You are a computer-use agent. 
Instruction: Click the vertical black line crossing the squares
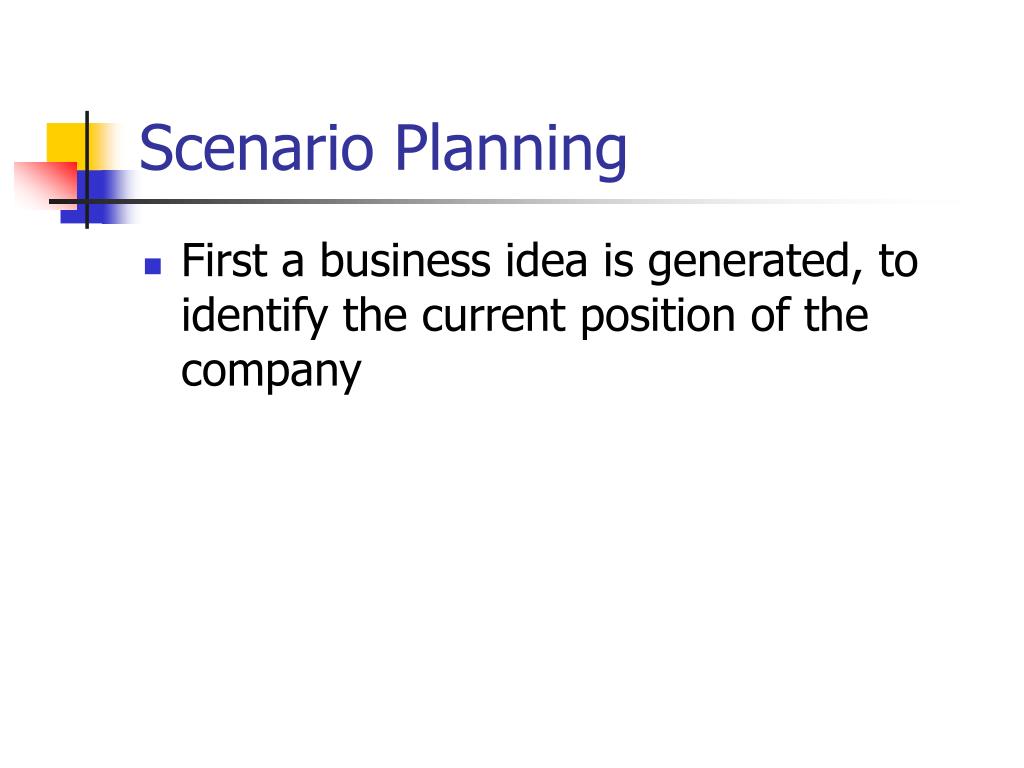coord(87,170)
